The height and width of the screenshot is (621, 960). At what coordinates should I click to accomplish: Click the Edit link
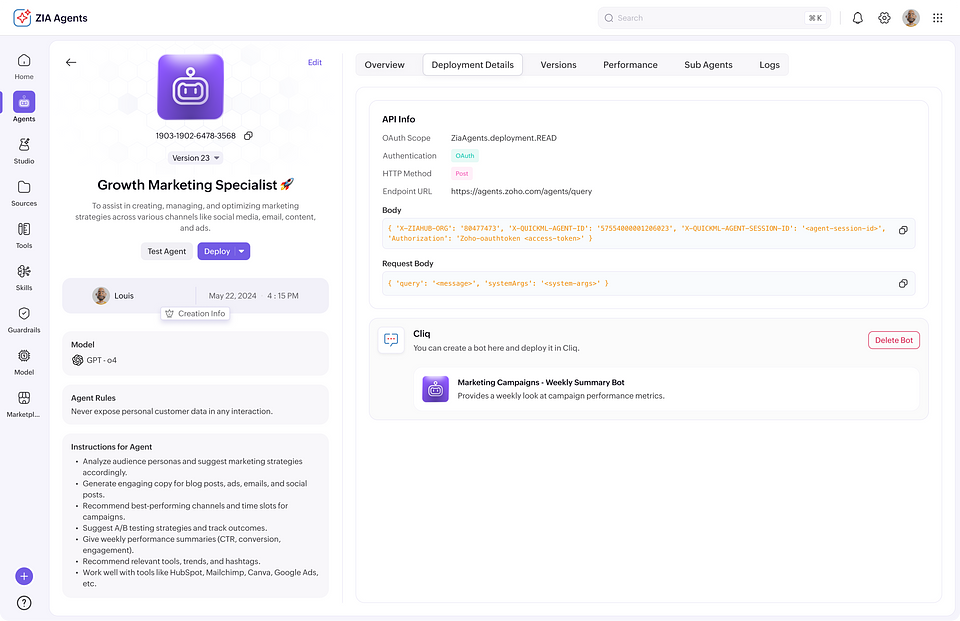coord(315,62)
